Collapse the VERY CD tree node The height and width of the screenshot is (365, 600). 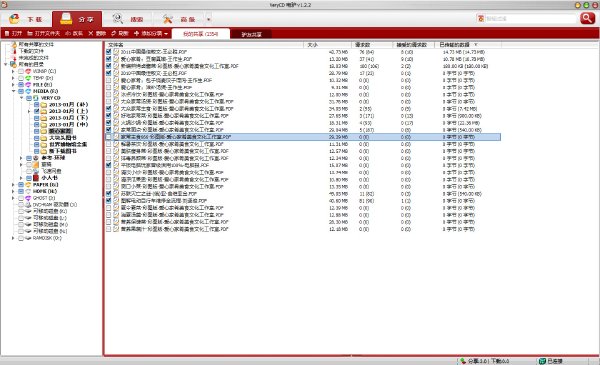pyautogui.click(x=21, y=98)
